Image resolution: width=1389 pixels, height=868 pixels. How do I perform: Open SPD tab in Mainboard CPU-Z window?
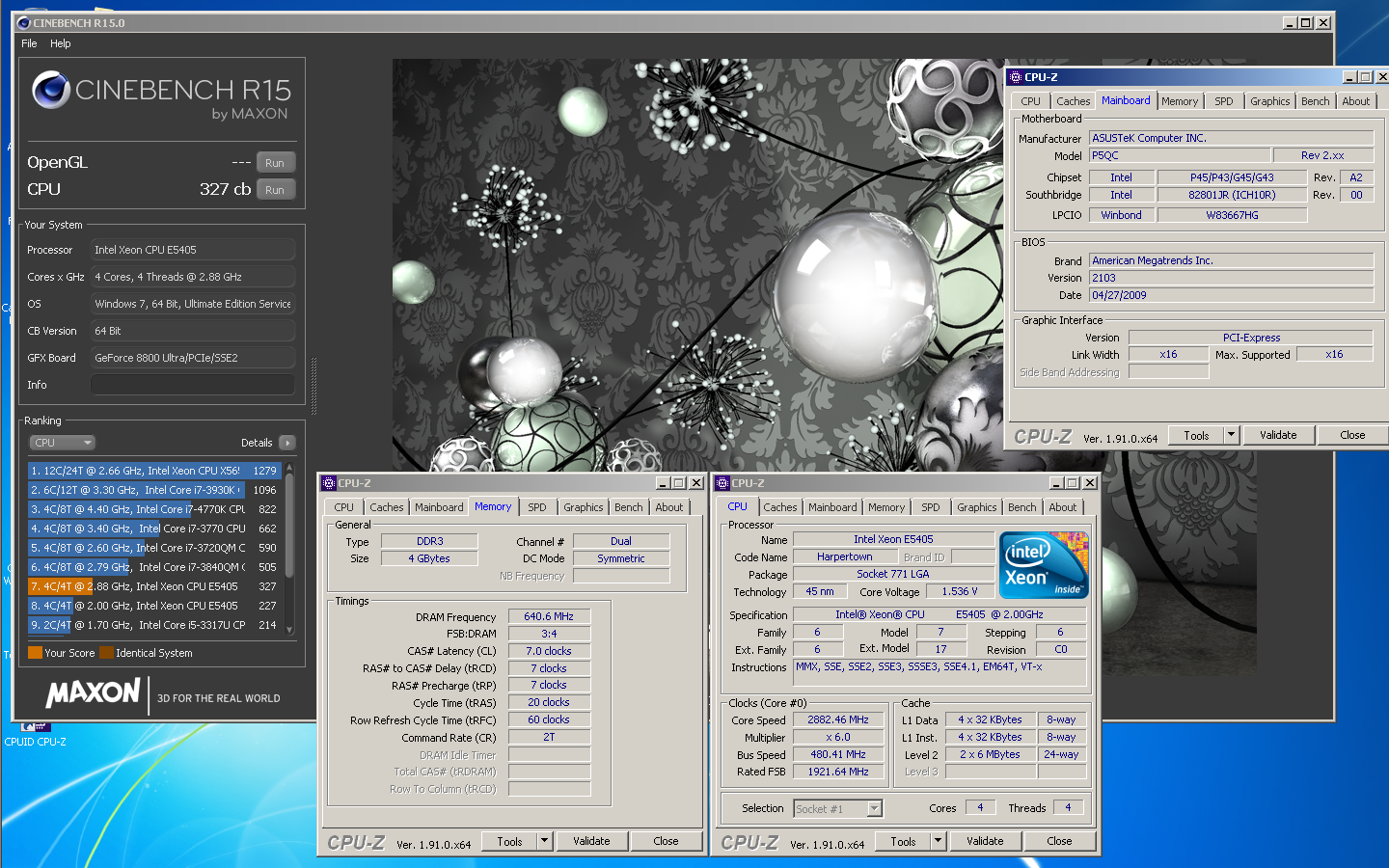[1223, 101]
